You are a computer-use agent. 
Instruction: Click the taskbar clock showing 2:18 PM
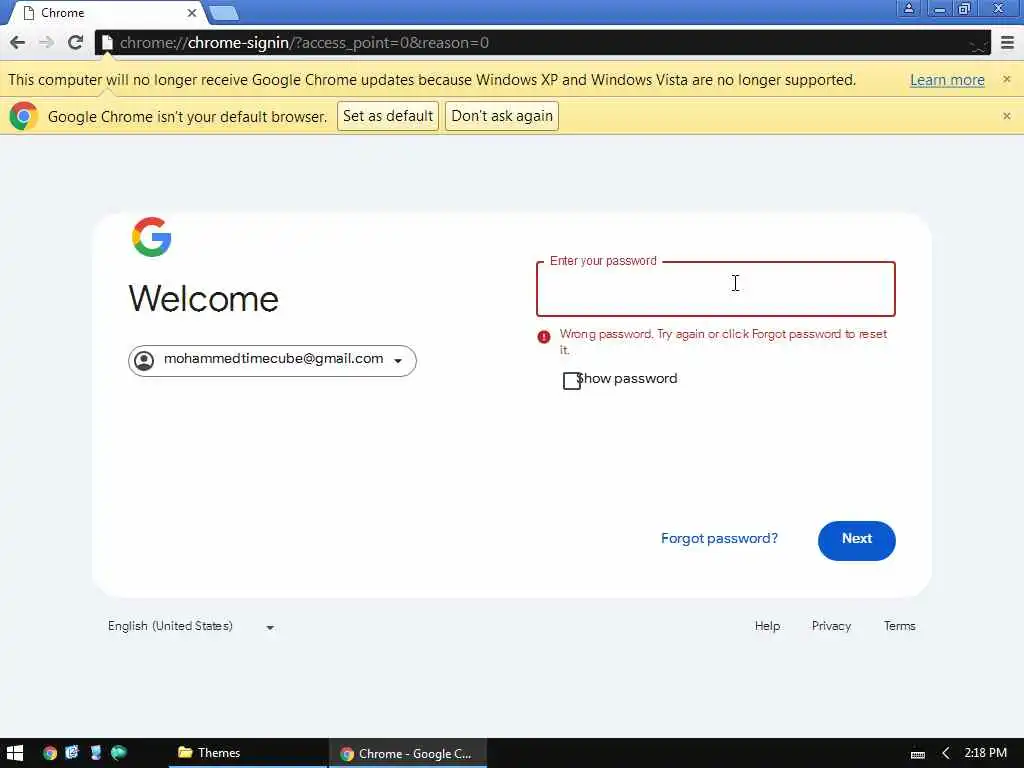click(x=985, y=753)
